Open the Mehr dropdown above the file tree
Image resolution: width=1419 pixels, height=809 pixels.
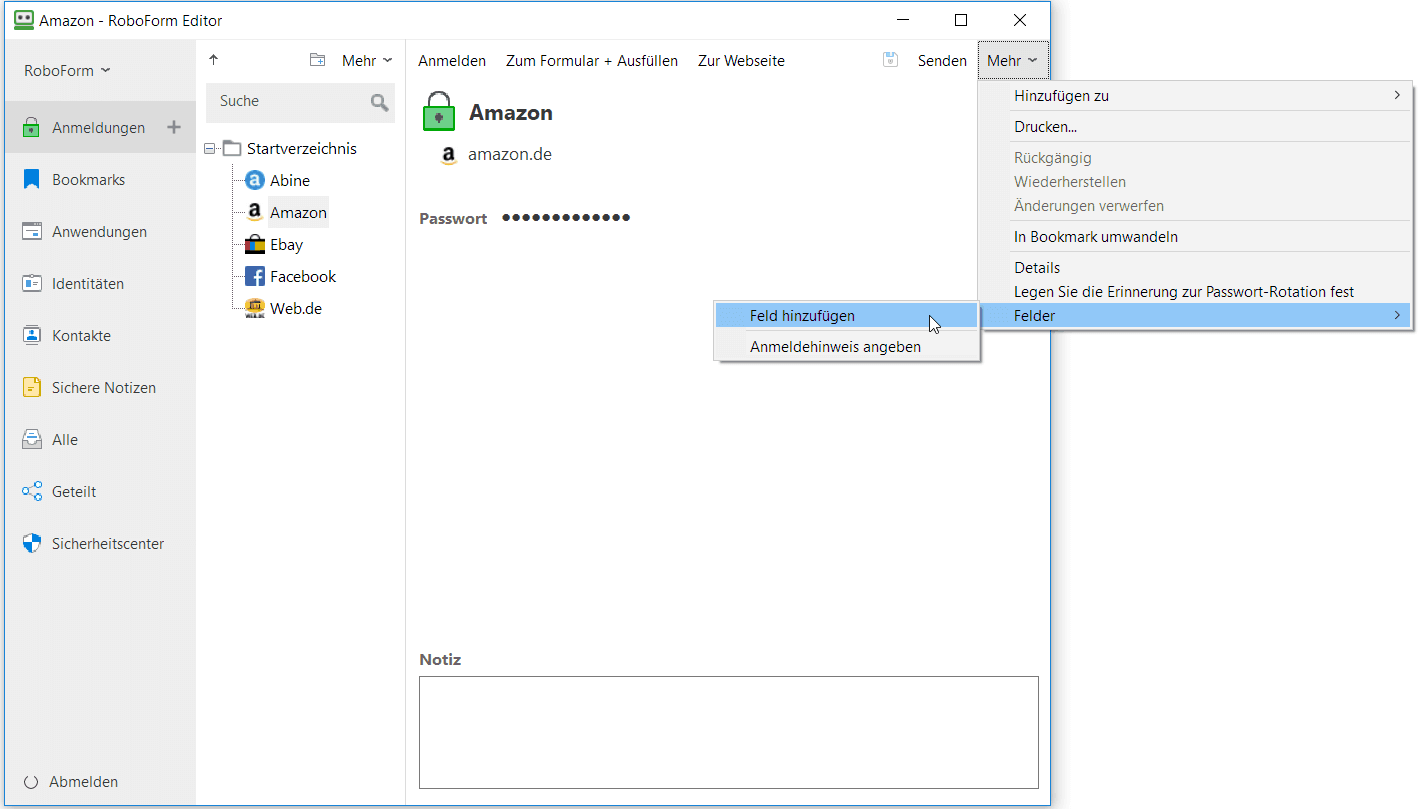coord(367,61)
